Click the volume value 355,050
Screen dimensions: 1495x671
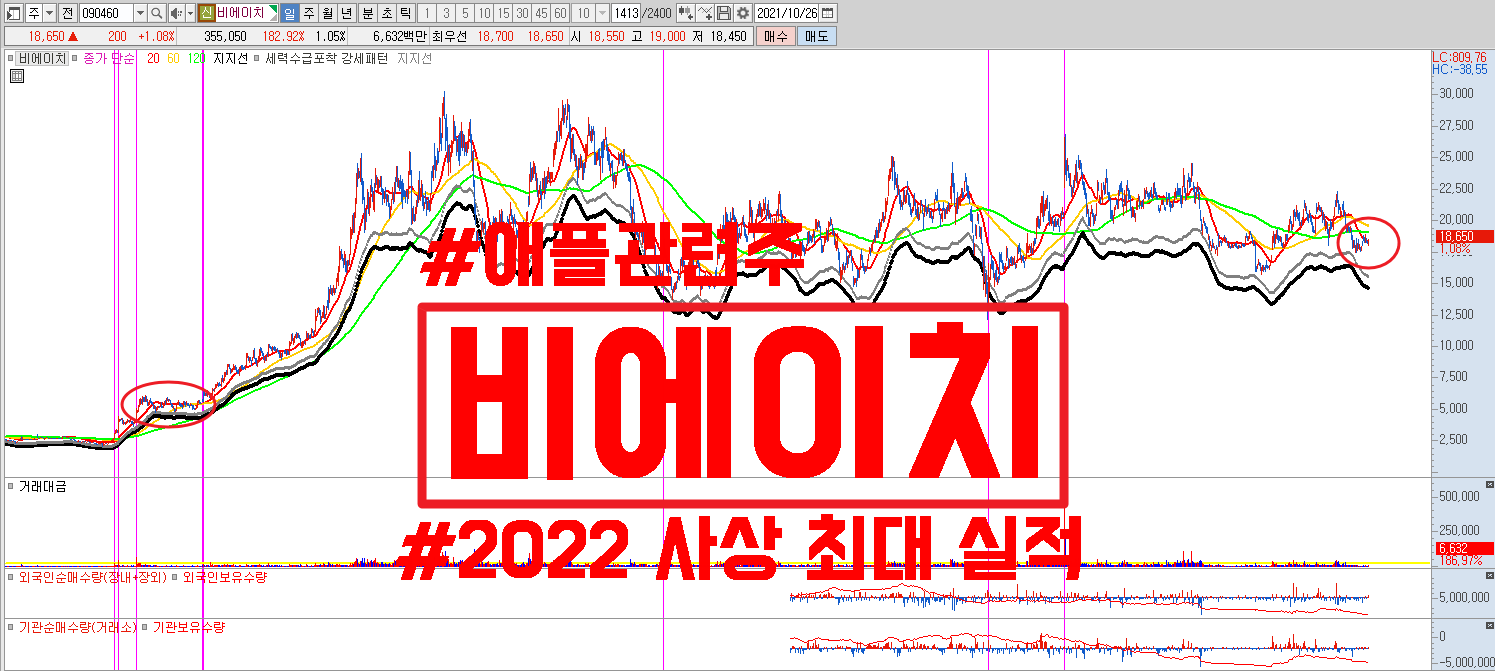point(225,36)
